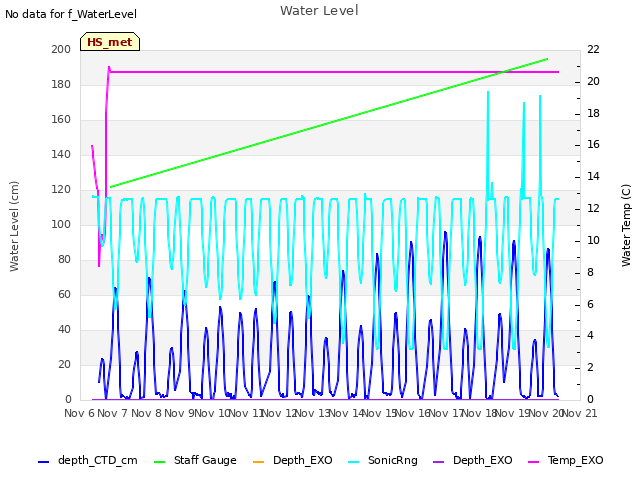Click the blue depth_CTD_cm legend swatch
640x480 pixels.
pos(43,461)
